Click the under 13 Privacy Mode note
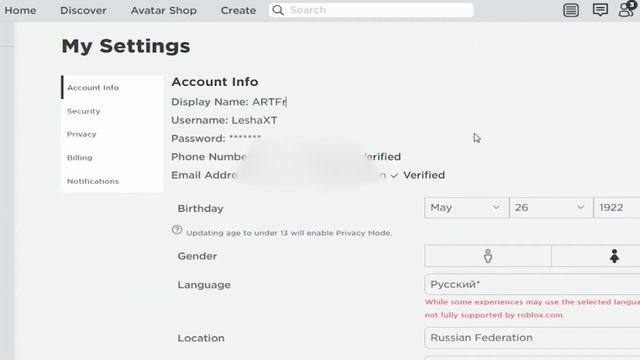Viewport: 640px width, 360px height. click(289, 233)
